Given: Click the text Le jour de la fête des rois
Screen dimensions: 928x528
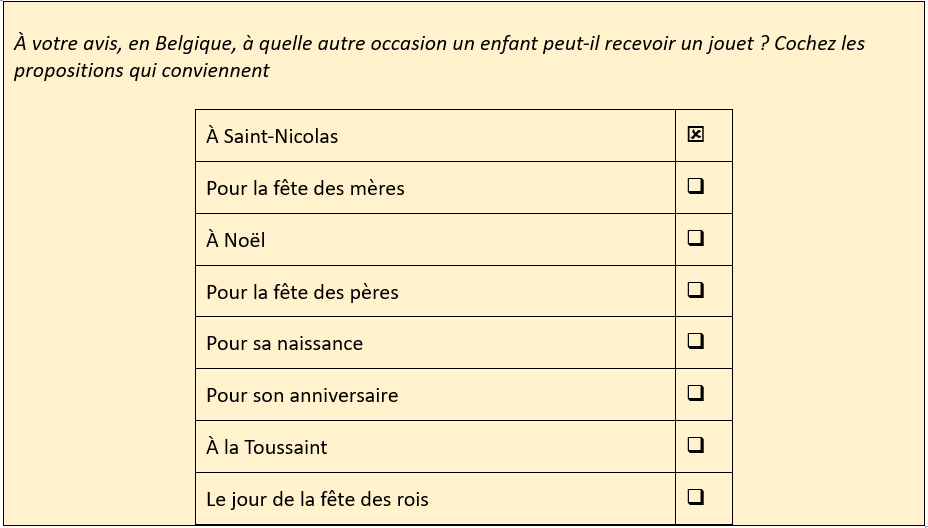Looking at the screenshot, I should pyautogui.click(x=317, y=499).
